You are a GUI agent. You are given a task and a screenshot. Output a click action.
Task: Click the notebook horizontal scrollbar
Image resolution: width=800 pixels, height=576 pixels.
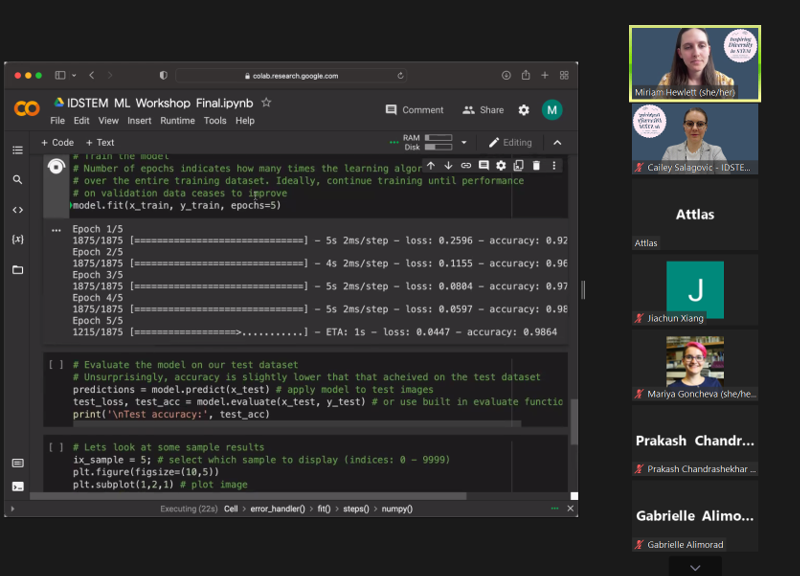pyautogui.click(x=248, y=496)
